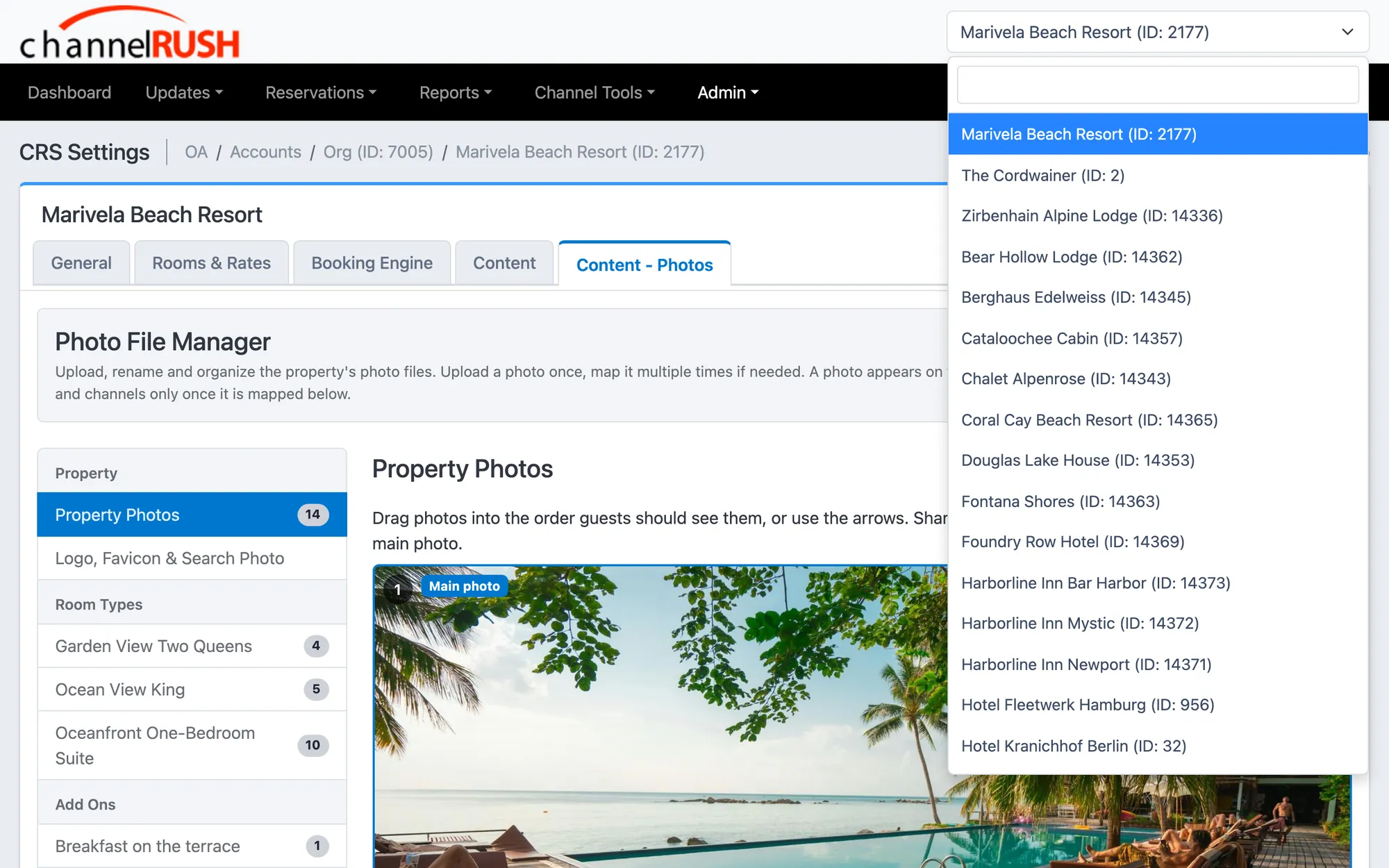Viewport: 1389px width, 868px height.
Task: Select the Content - Photos tab
Action: (644, 265)
